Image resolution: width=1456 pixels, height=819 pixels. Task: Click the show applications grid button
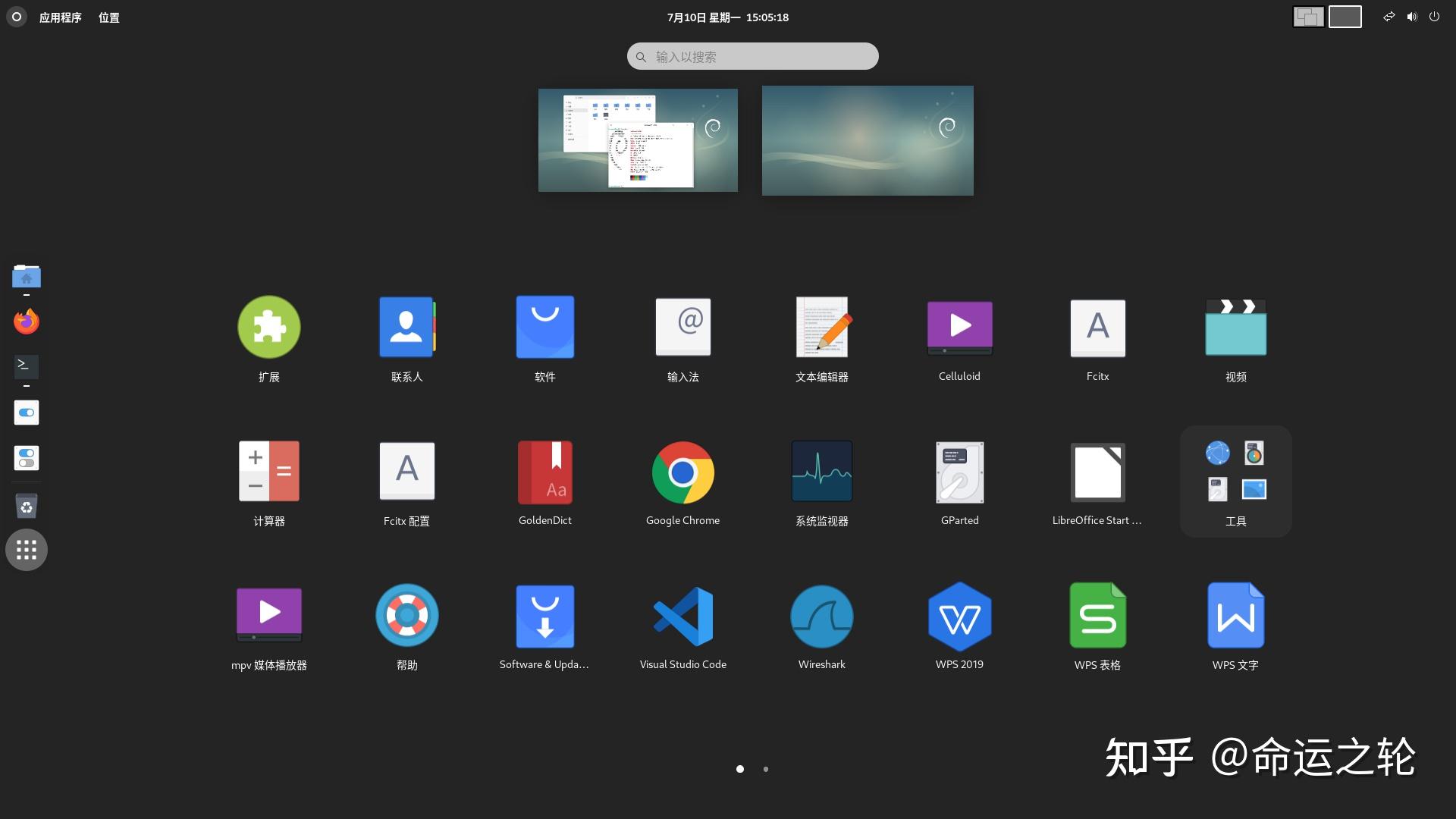pos(27,550)
